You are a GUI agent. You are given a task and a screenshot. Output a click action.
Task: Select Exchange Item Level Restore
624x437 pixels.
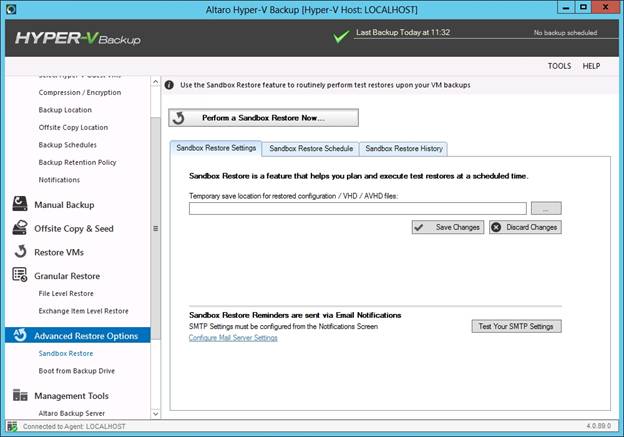click(84, 311)
